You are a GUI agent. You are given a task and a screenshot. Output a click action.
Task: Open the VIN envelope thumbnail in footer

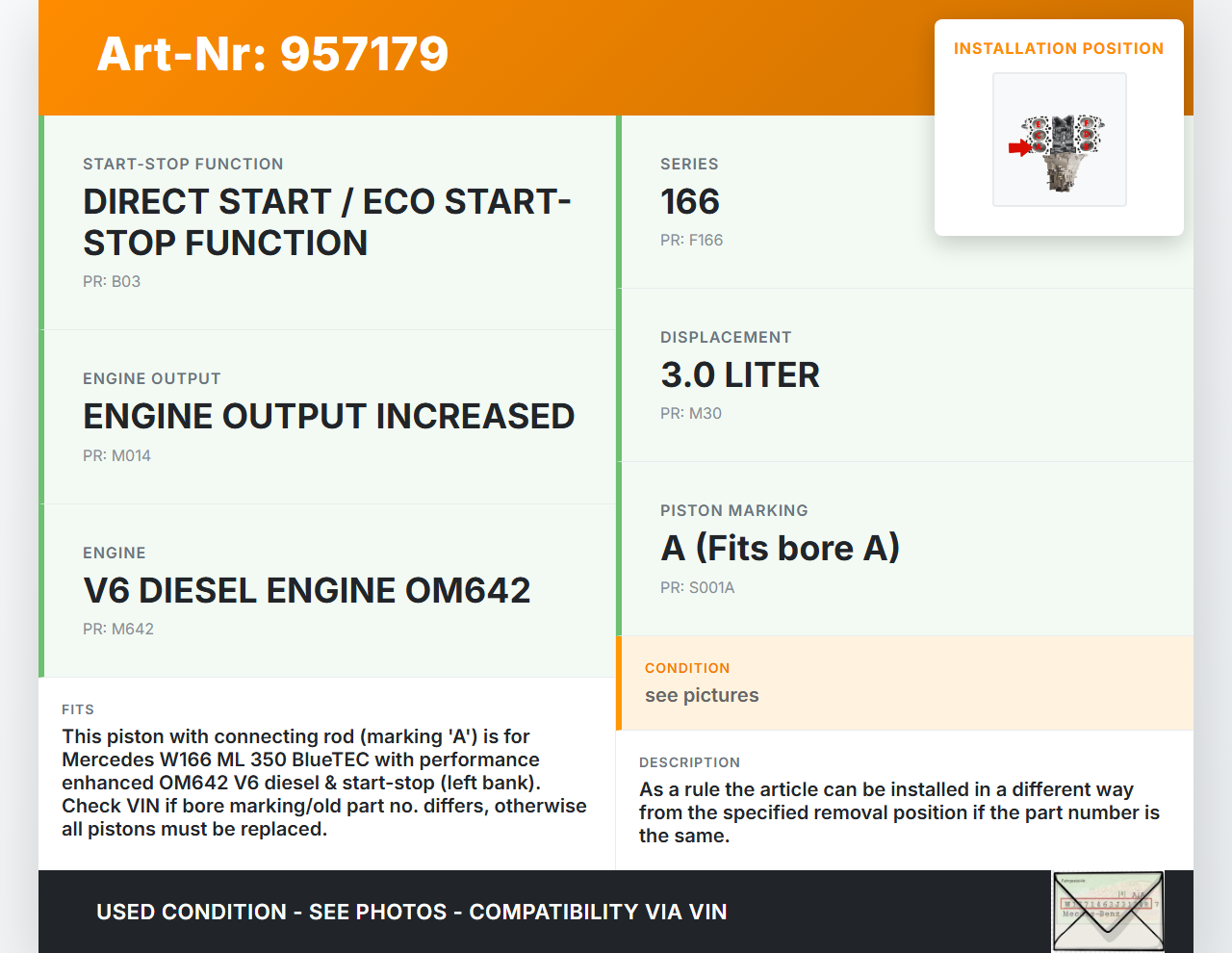pyautogui.click(x=1108, y=911)
